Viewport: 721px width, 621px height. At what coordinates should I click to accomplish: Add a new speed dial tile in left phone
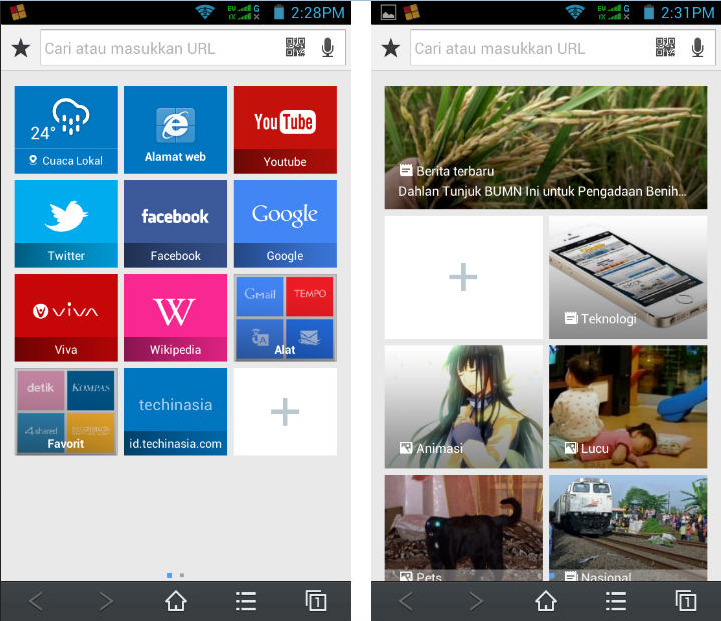point(285,411)
